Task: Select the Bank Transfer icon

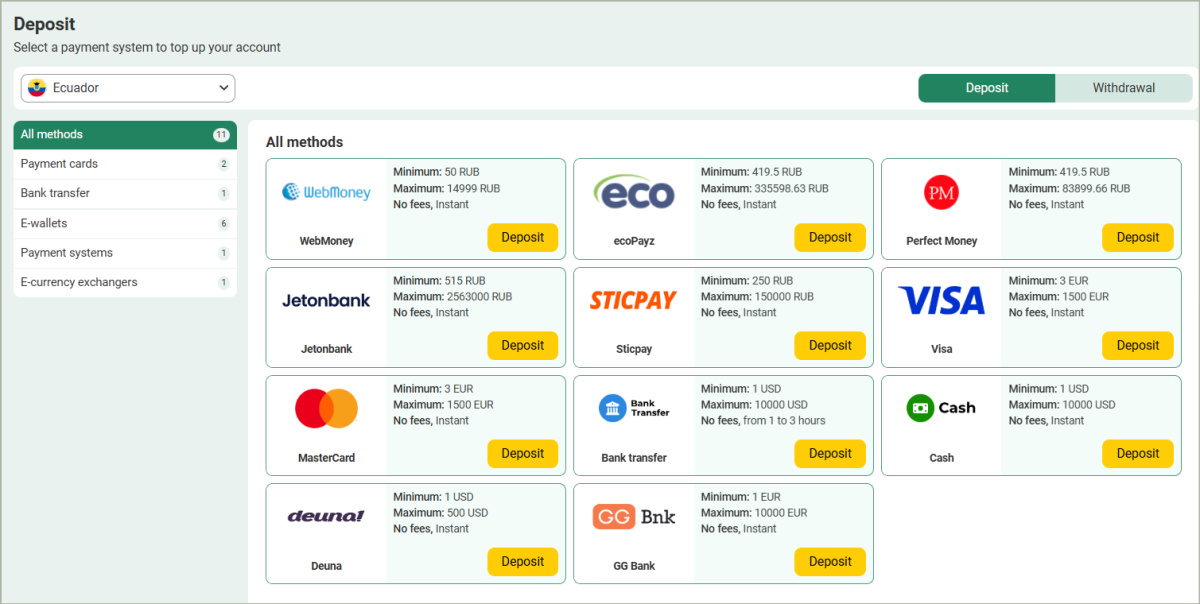Action: (634, 408)
